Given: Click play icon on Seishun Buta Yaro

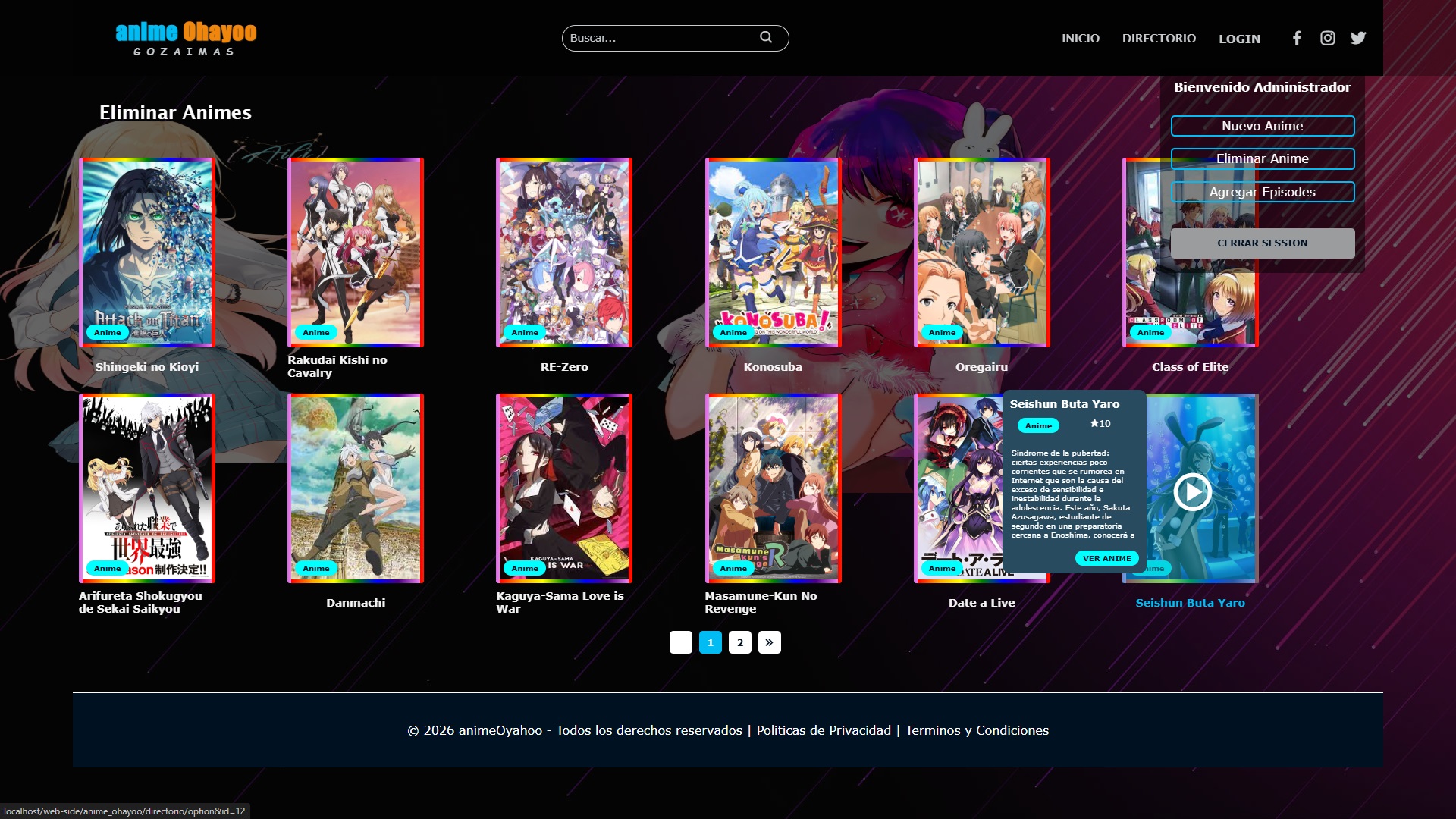Looking at the screenshot, I should coord(1192,492).
